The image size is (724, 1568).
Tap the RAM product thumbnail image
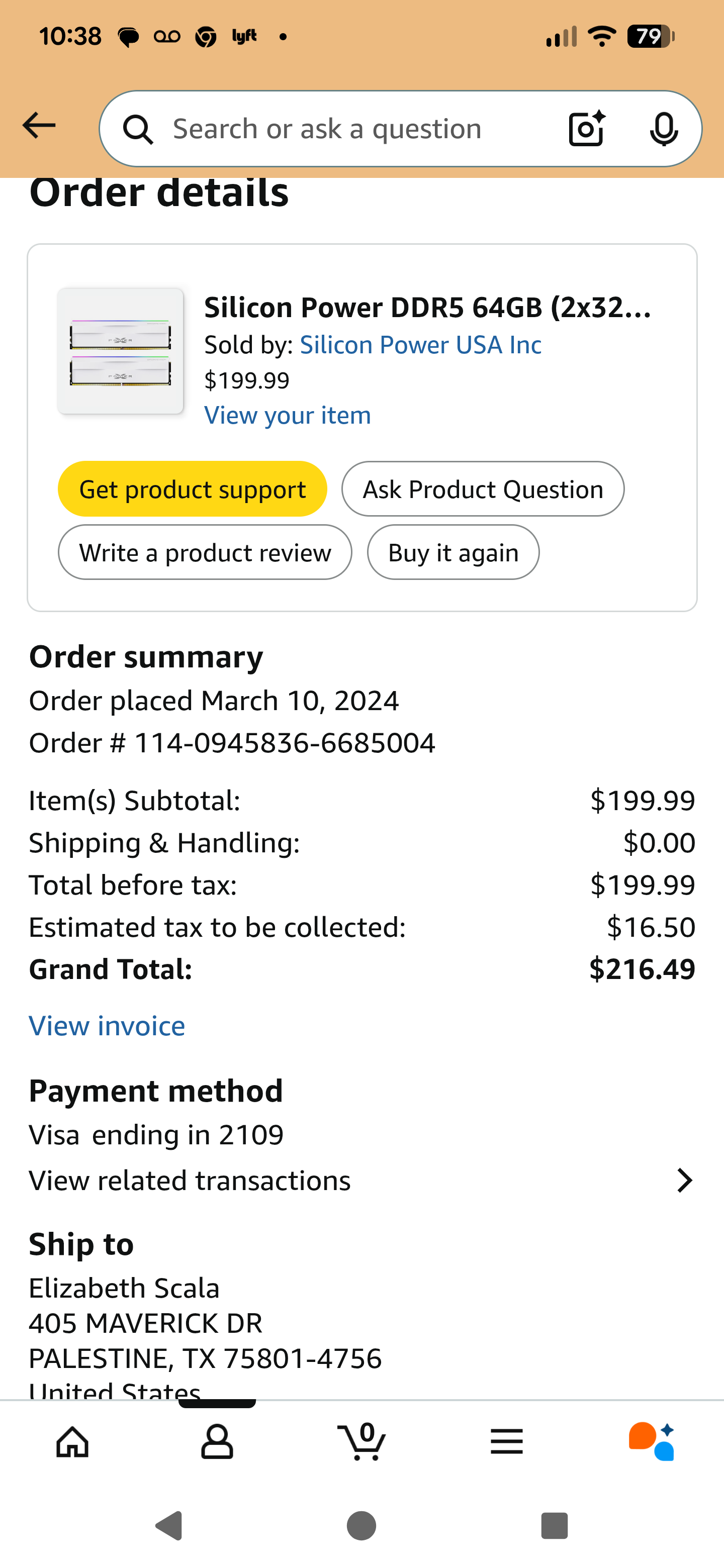click(121, 351)
